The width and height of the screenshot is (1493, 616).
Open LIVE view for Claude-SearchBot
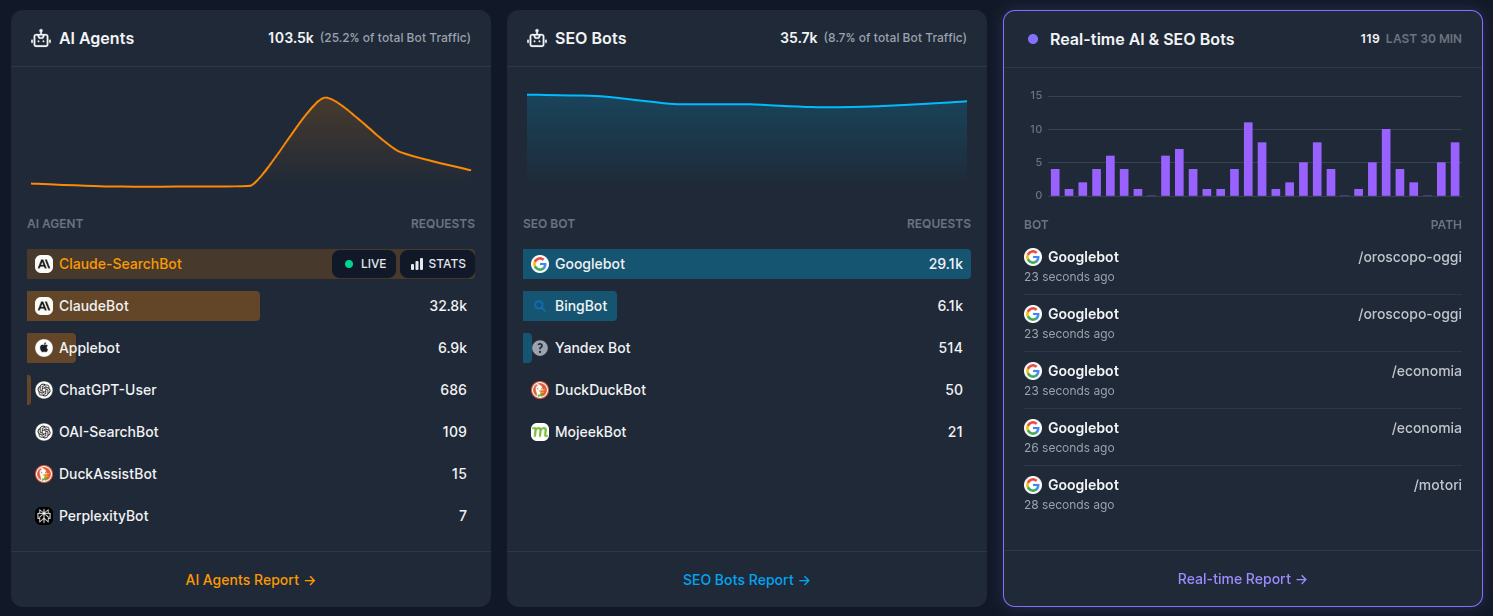click(x=364, y=264)
